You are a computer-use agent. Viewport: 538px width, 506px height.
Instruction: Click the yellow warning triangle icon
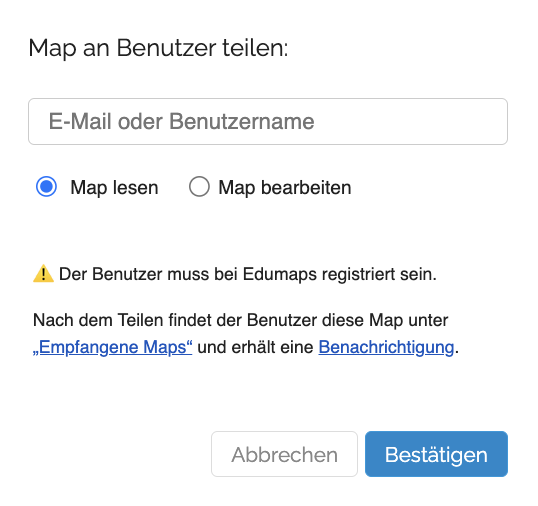pos(43,274)
